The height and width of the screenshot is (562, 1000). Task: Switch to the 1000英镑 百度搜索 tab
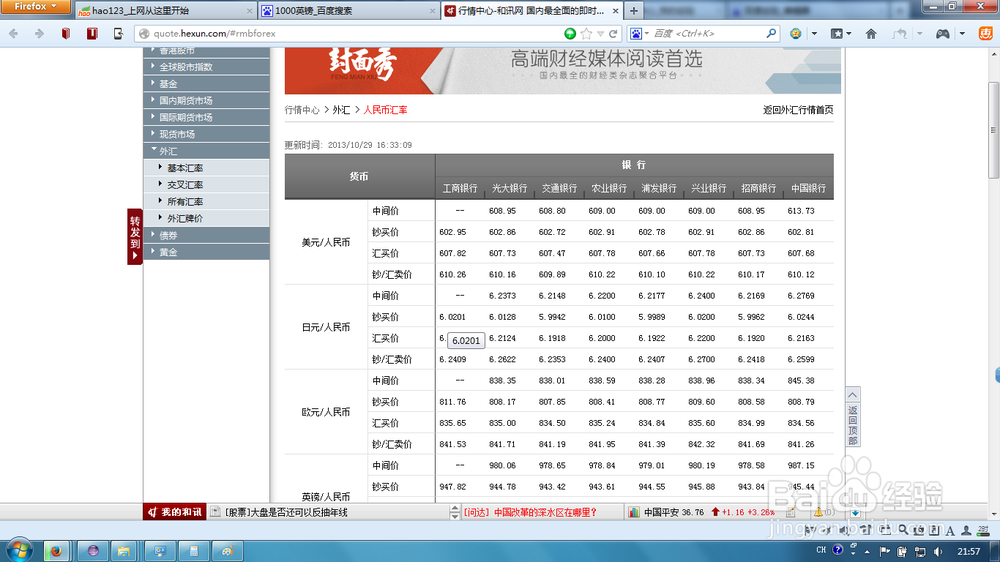[x=348, y=11]
